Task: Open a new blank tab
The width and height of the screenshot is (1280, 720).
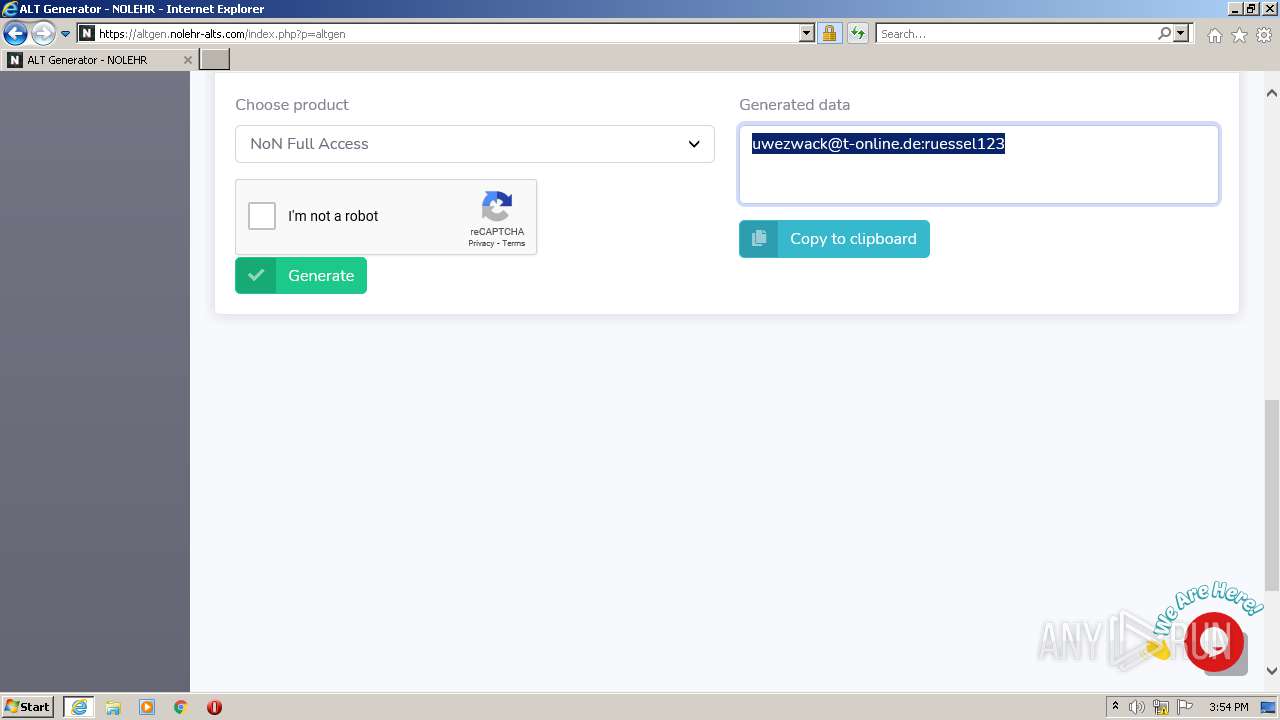Action: pyautogui.click(x=215, y=60)
